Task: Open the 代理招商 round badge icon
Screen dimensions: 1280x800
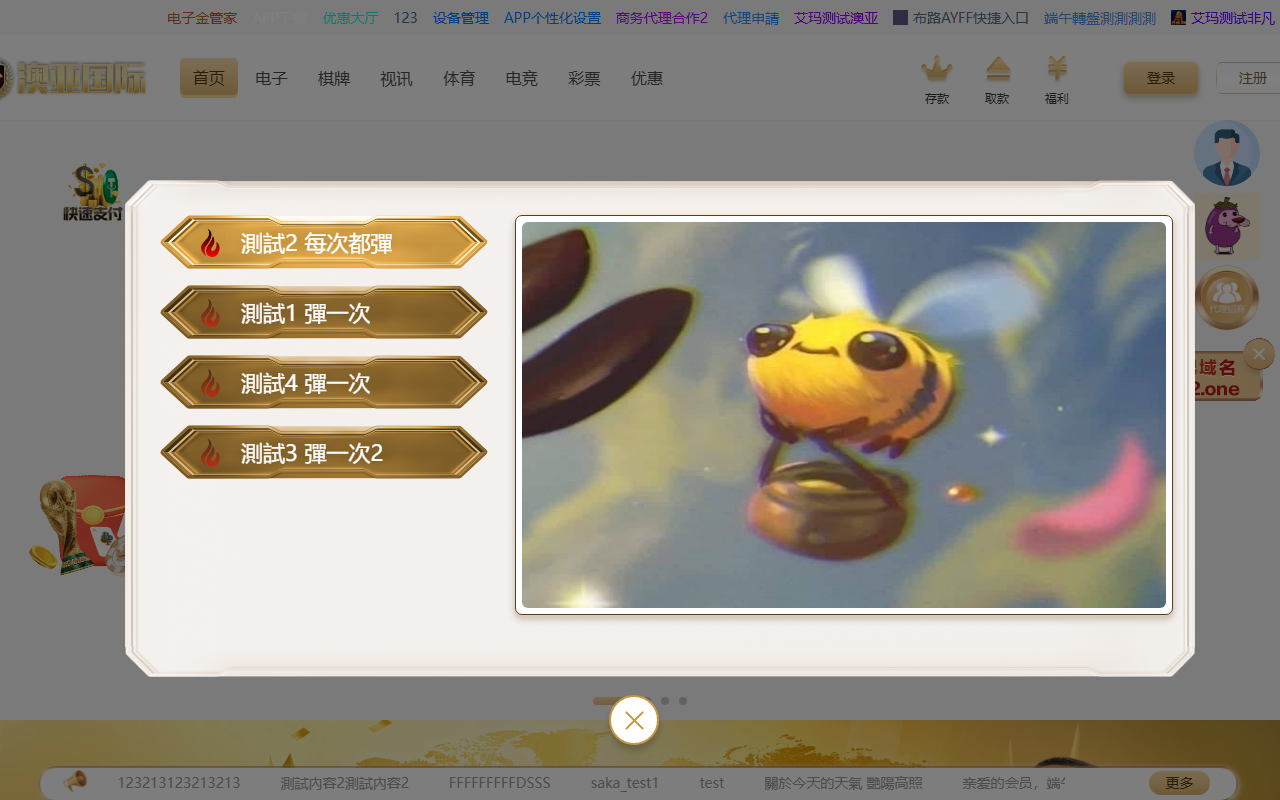Action: pos(1227,298)
